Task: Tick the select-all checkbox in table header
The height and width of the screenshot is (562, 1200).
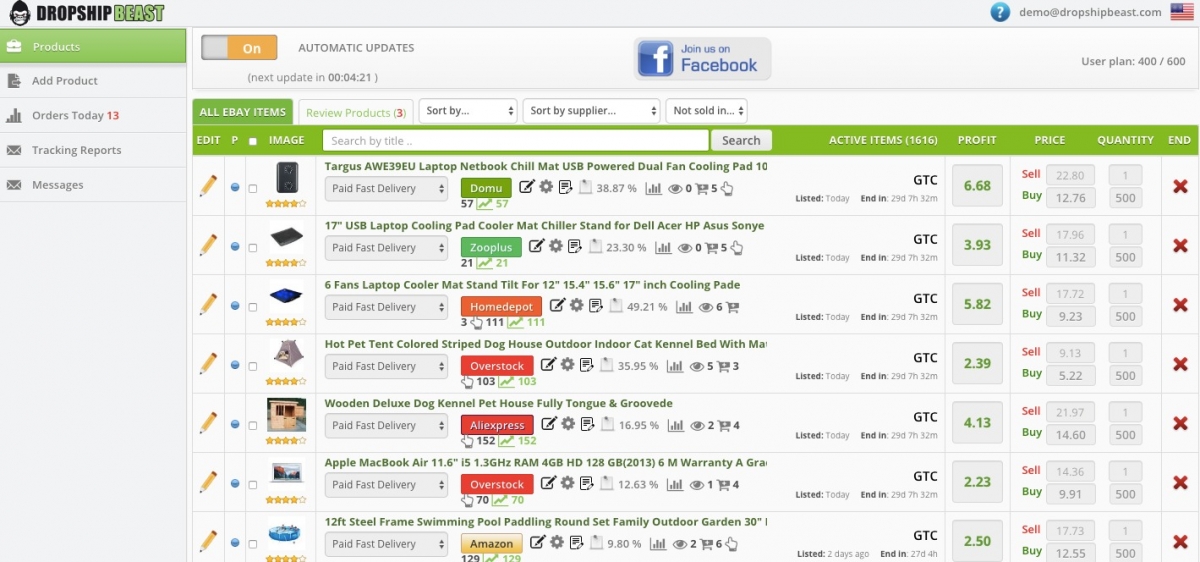Action: (252, 141)
